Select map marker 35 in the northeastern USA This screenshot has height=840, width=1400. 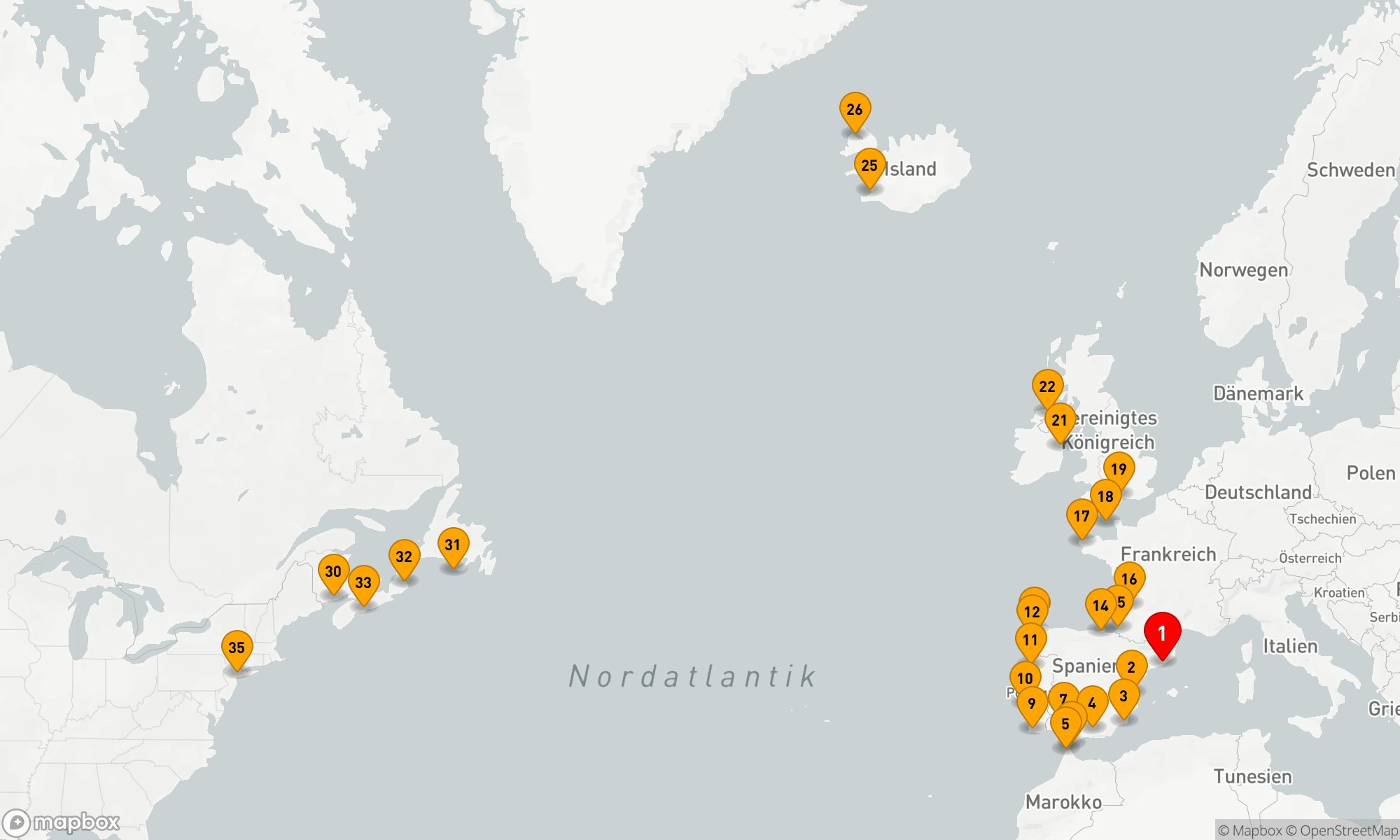237,647
